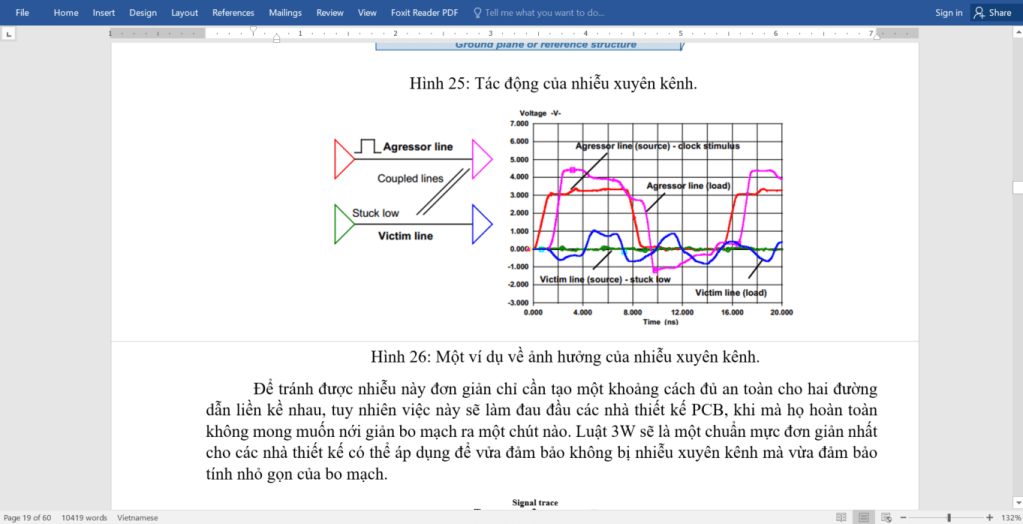Switch to Web Layout view
Viewport: 1023px width, 524px height.
coord(888,517)
